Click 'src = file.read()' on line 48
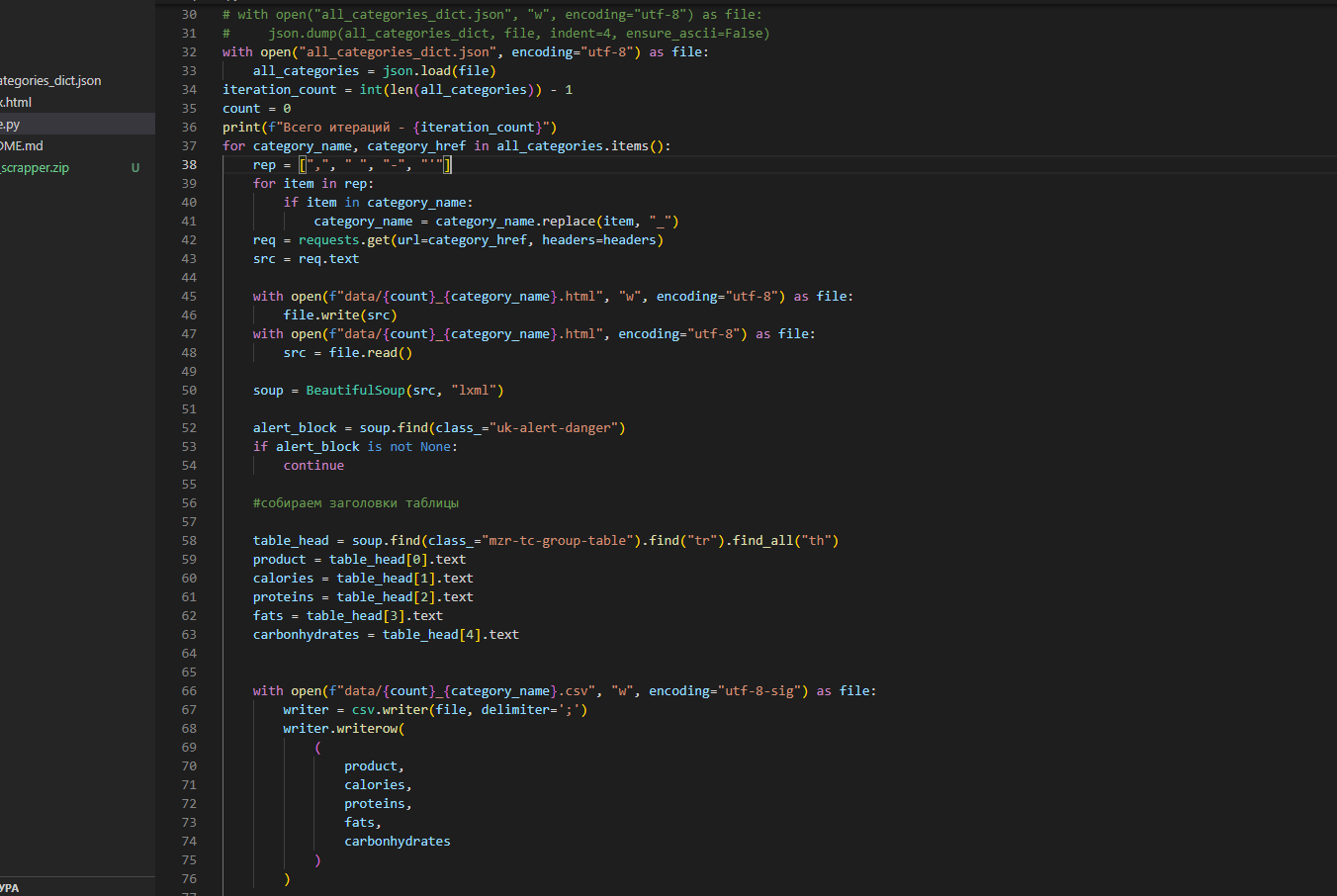 point(348,352)
